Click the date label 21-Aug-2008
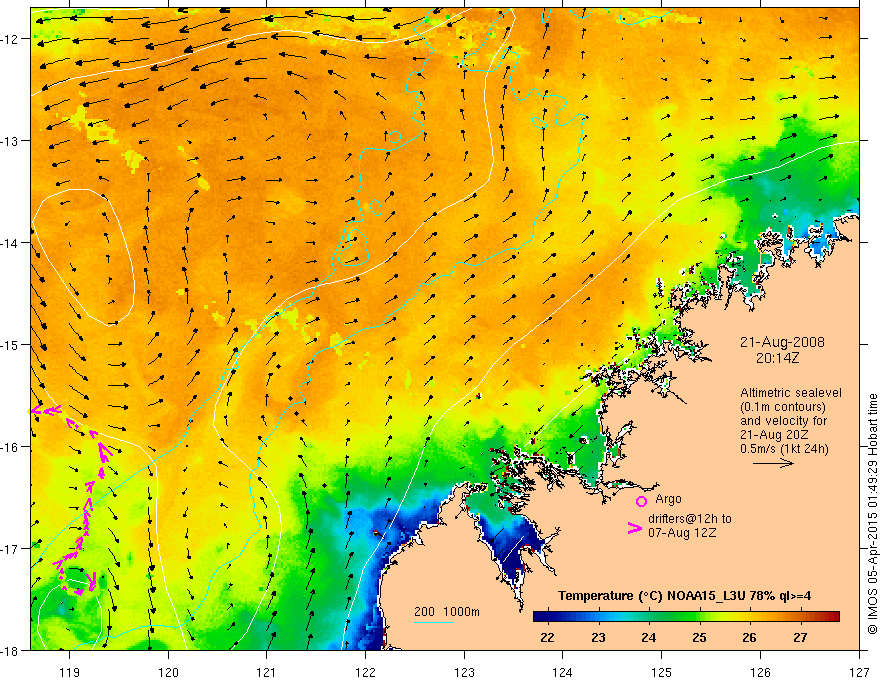 782,342
